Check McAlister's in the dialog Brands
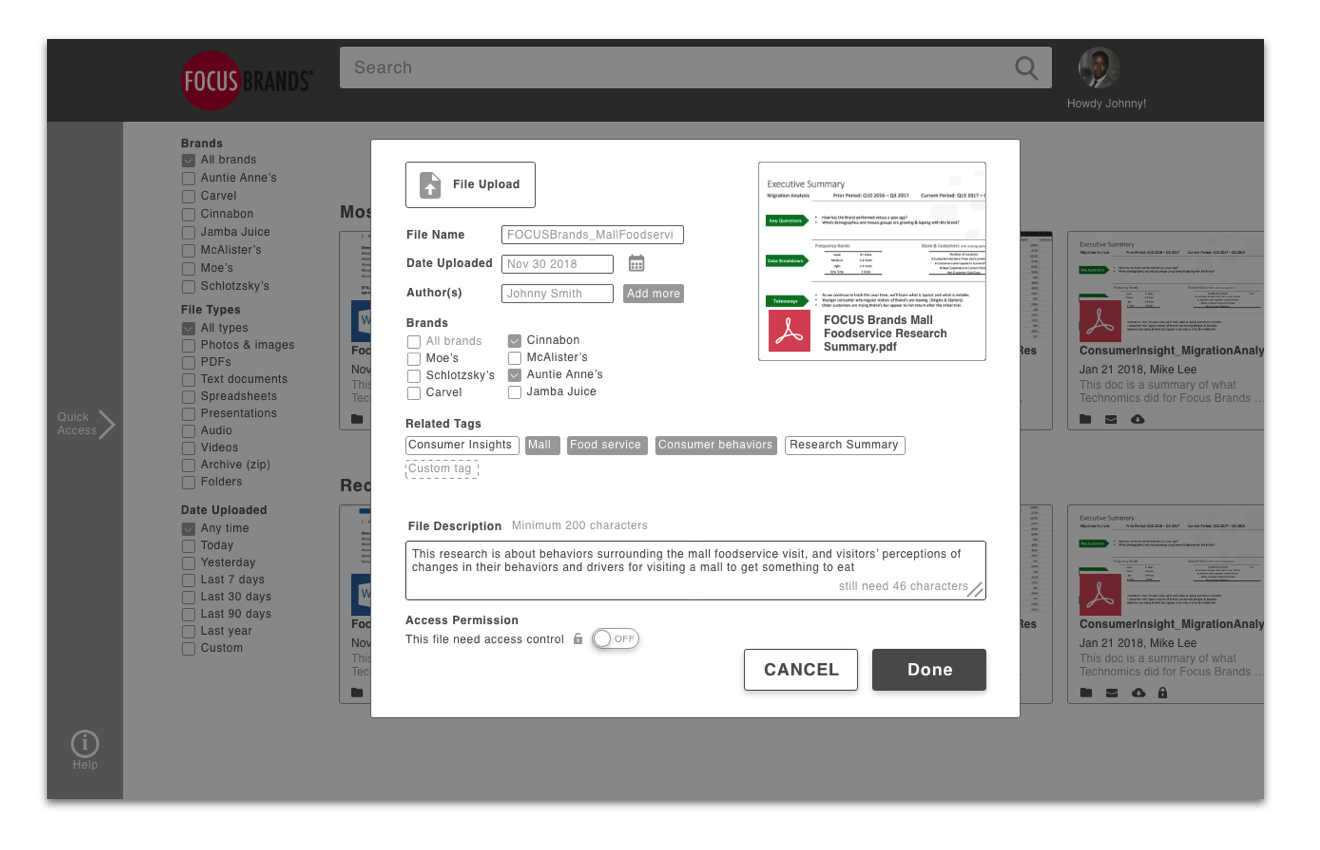Image resolution: width=1320 pixels, height=850 pixels. (514, 358)
